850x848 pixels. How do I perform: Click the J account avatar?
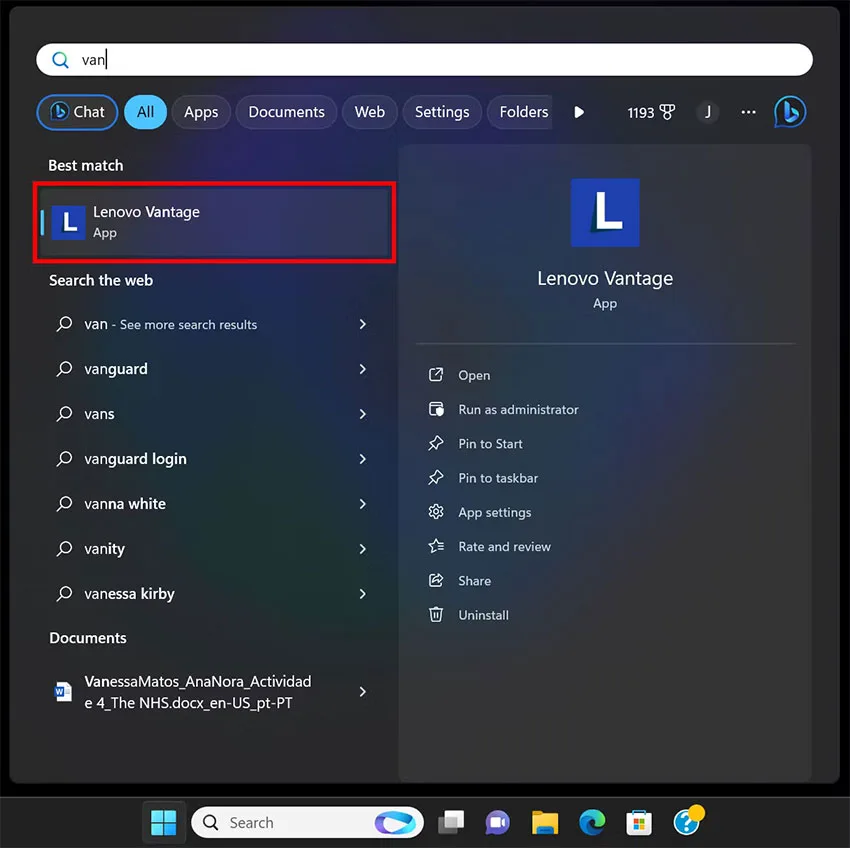pos(707,112)
